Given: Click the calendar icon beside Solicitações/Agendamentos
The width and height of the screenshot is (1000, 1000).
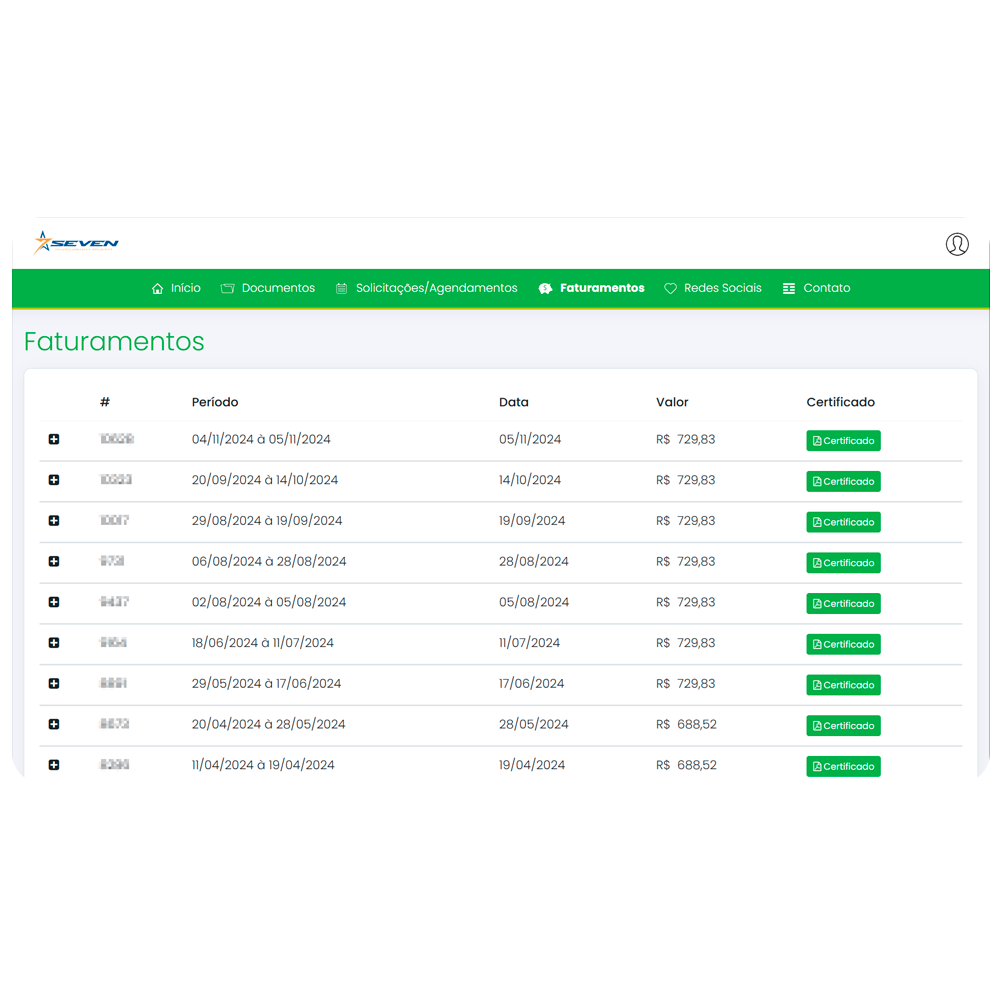Looking at the screenshot, I should pyautogui.click(x=342, y=288).
